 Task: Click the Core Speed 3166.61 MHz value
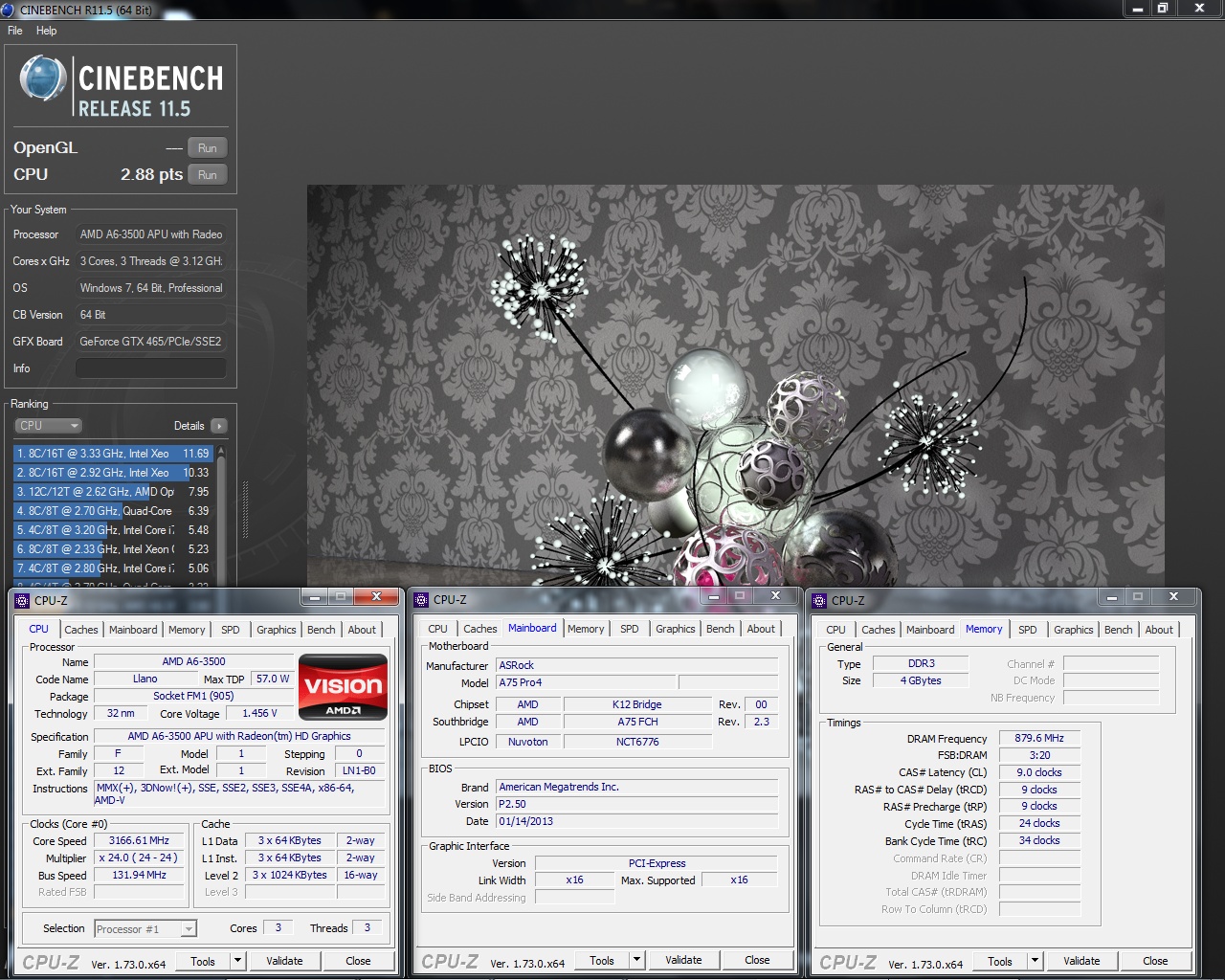coord(140,840)
